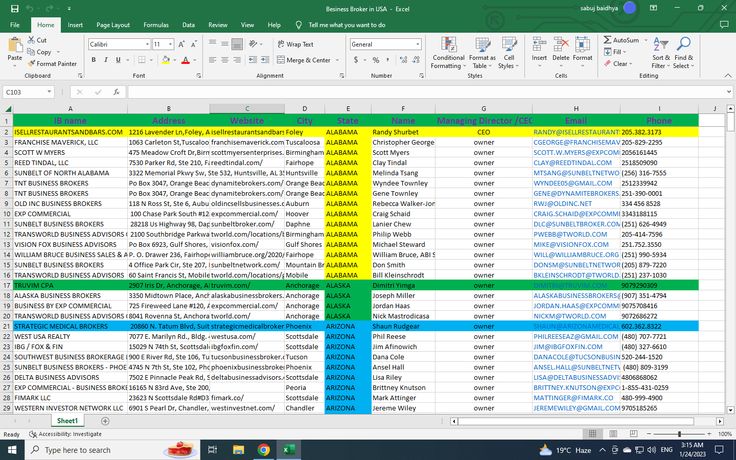This screenshot has width=736, height=460.
Task: Expand the Clear options dropdown
Action: click(x=630, y=63)
